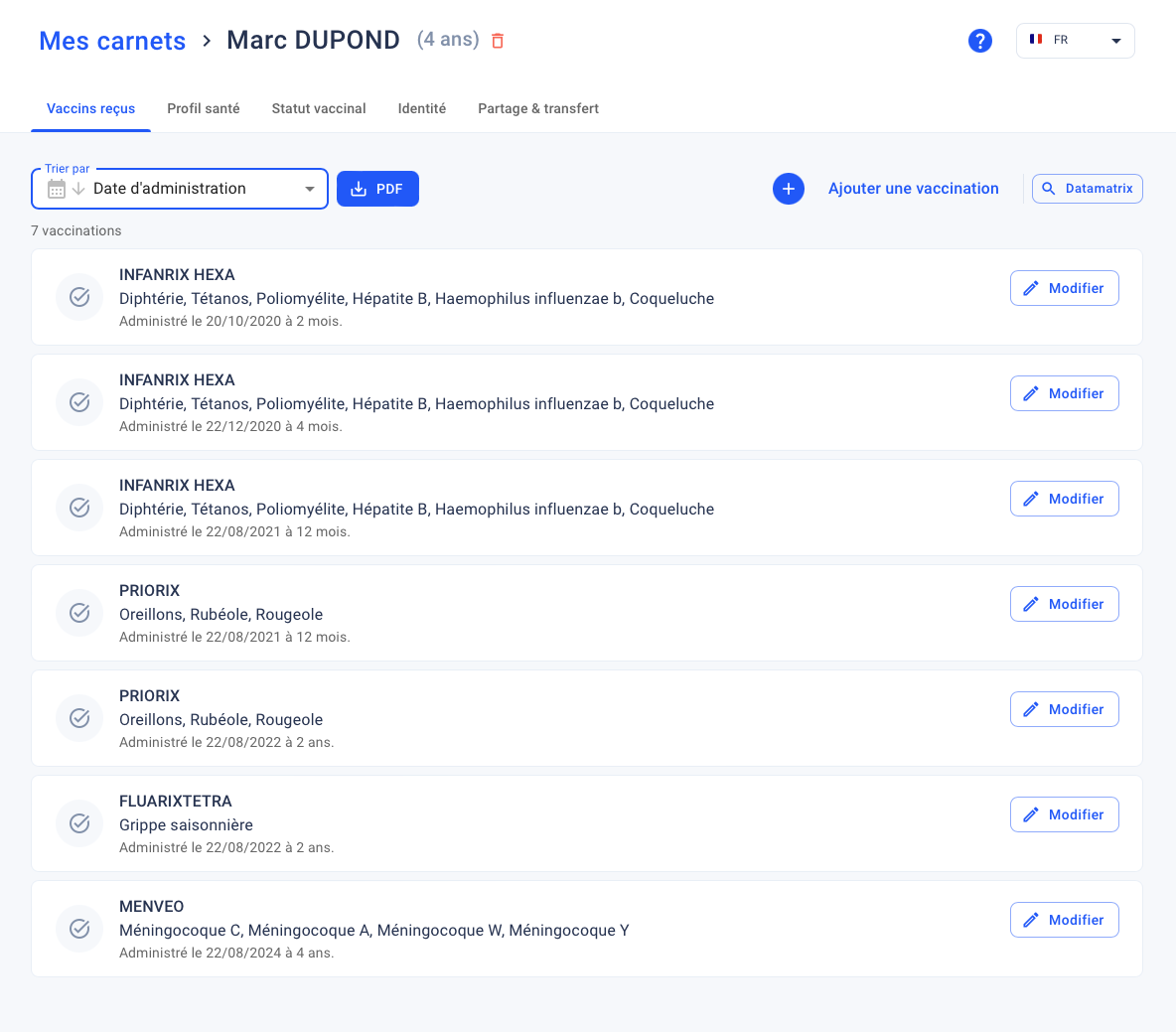1176x1032 pixels.
Task: Click the sort direction arrow icon
Action: [x=78, y=189]
